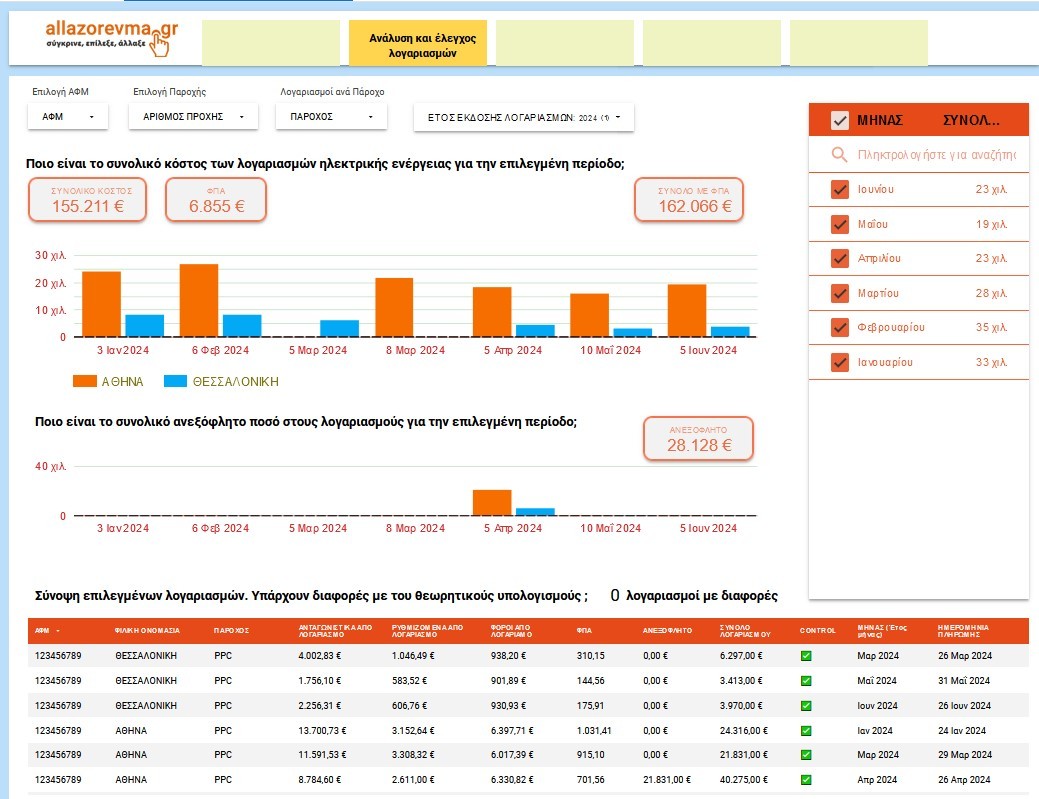Image resolution: width=1039 pixels, height=799 pixels.
Task: Expand the ΠΑΡΟΧΟΣ dropdown
Action: click(330, 117)
